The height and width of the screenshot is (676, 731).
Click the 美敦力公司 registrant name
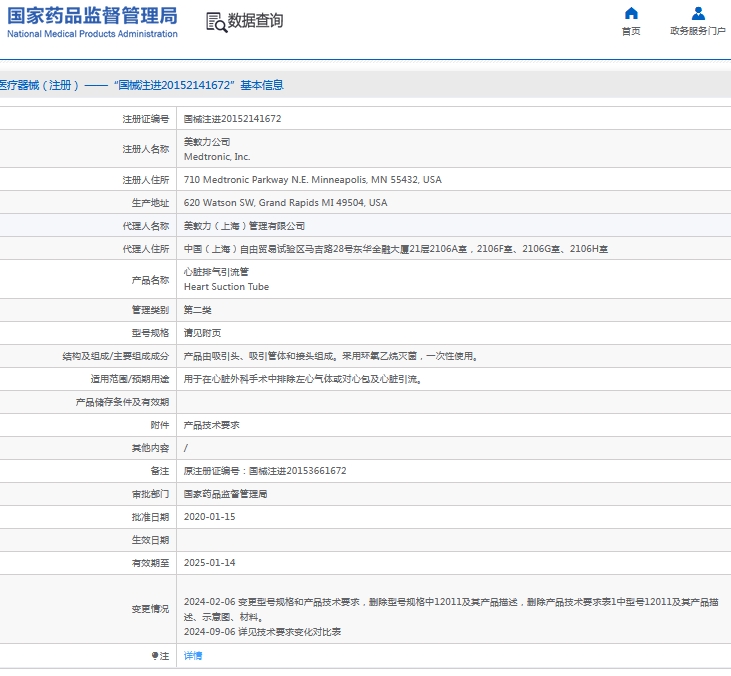[x=207, y=142]
